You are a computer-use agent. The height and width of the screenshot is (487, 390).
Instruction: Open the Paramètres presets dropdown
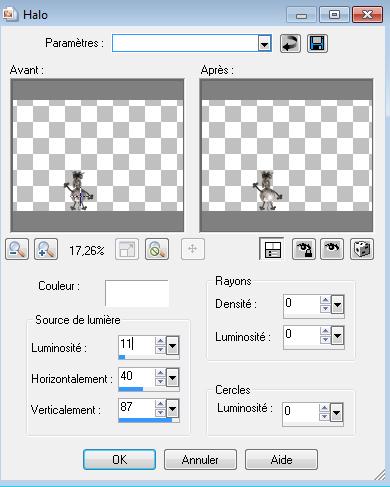(265, 43)
